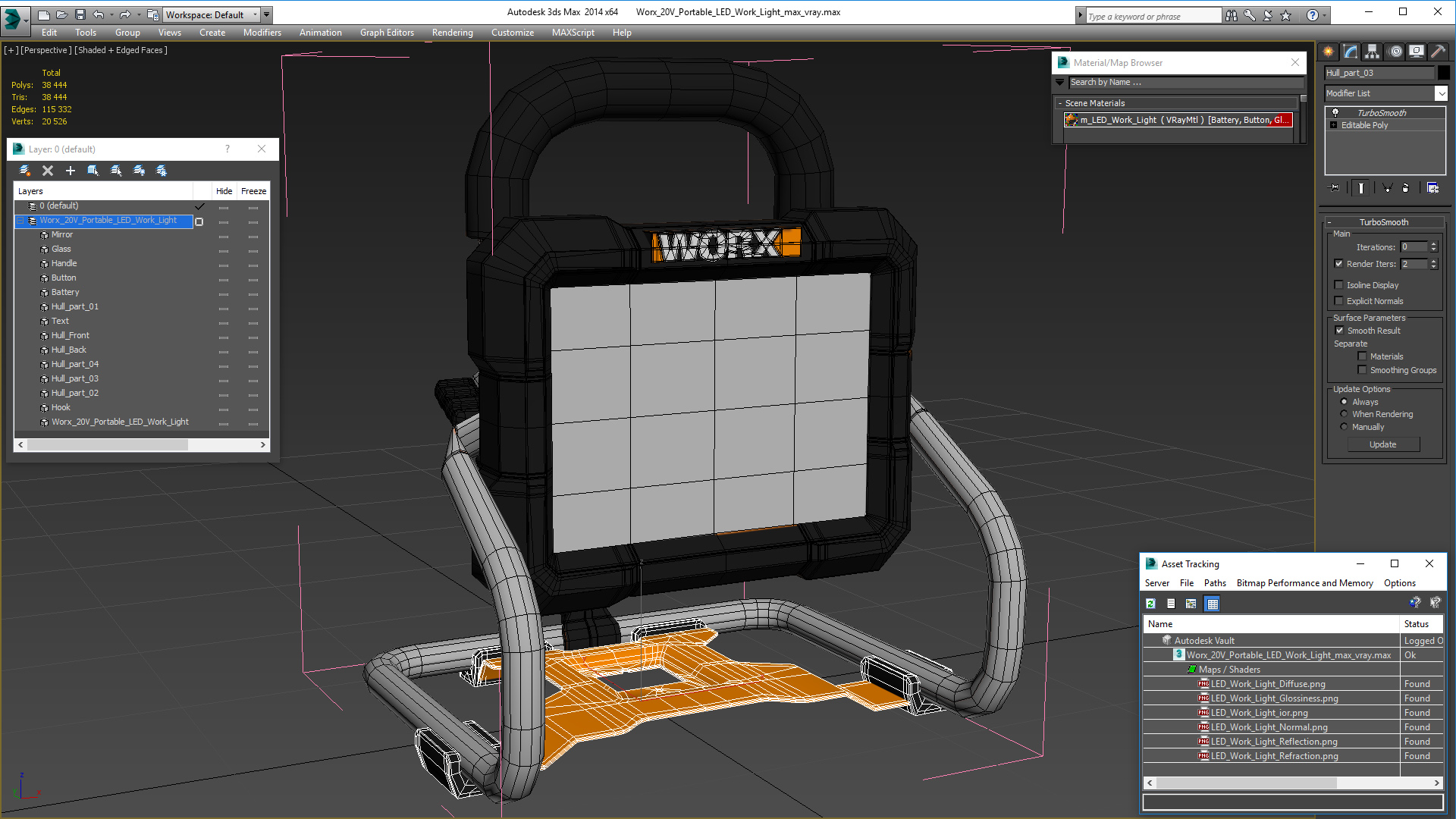Click Refresh icon in Asset Tracking toolbar

[1150, 604]
